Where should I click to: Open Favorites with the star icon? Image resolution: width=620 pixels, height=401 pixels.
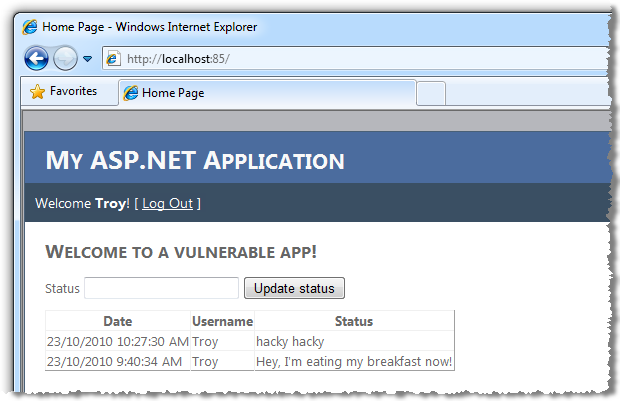pyautogui.click(x=38, y=92)
